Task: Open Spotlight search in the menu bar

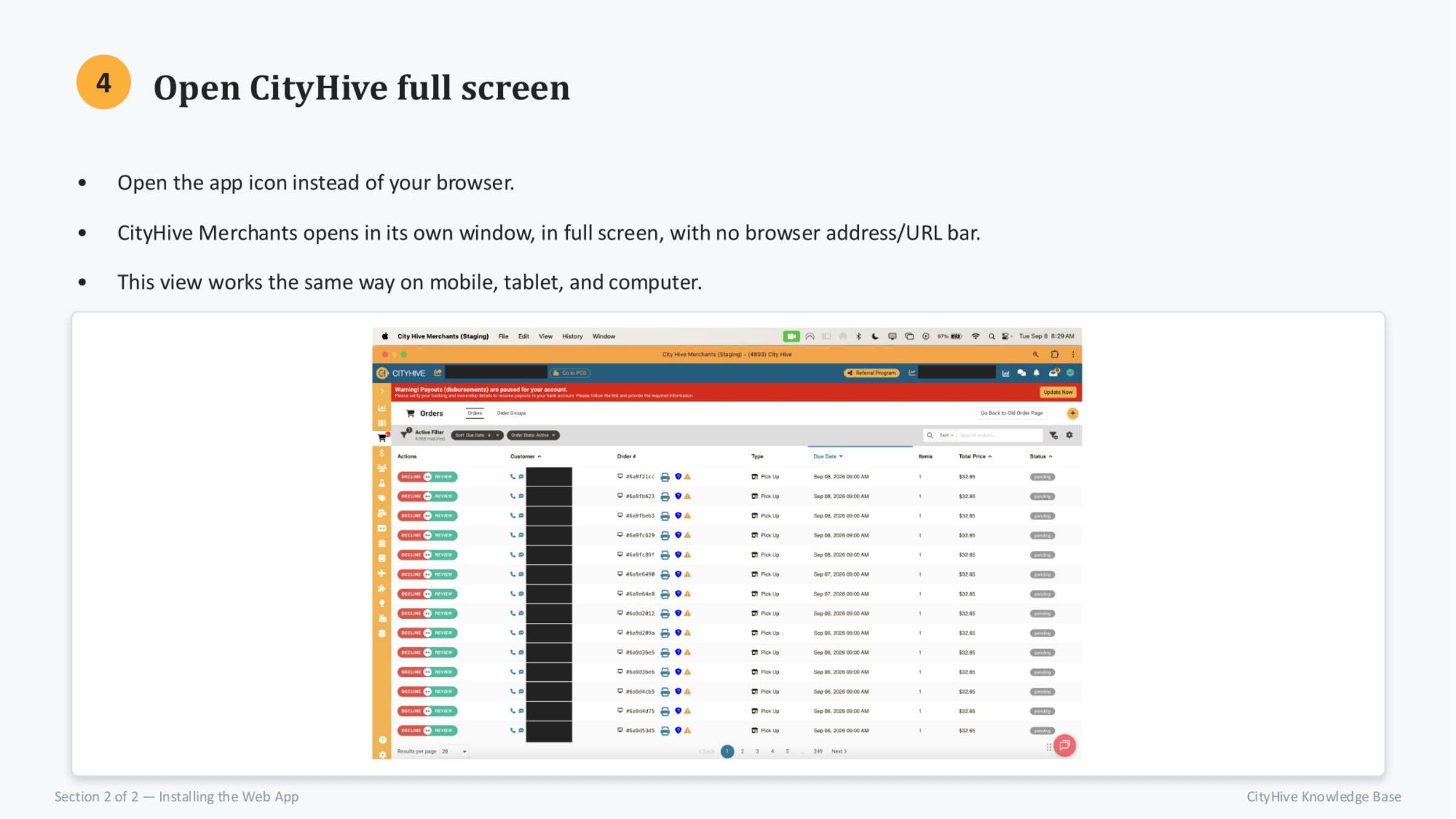Action: [x=992, y=336]
